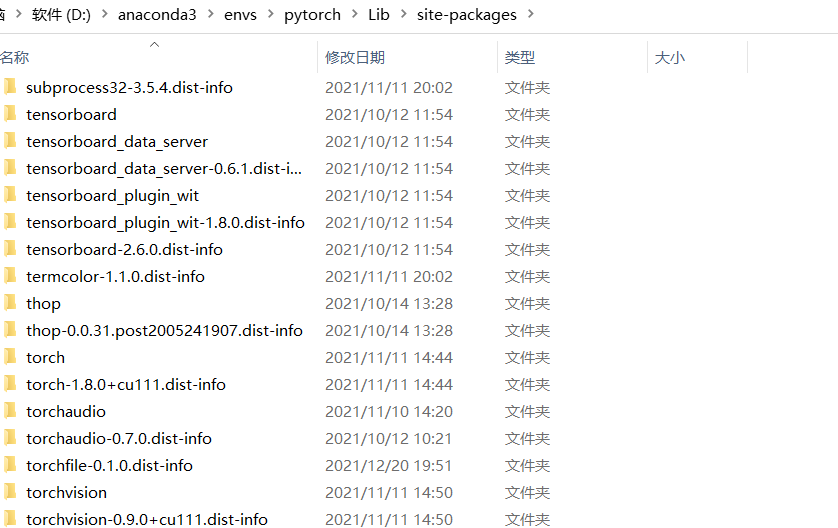Select the thop folder icon
This screenshot has height=528, width=838.
(x=10, y=302)
